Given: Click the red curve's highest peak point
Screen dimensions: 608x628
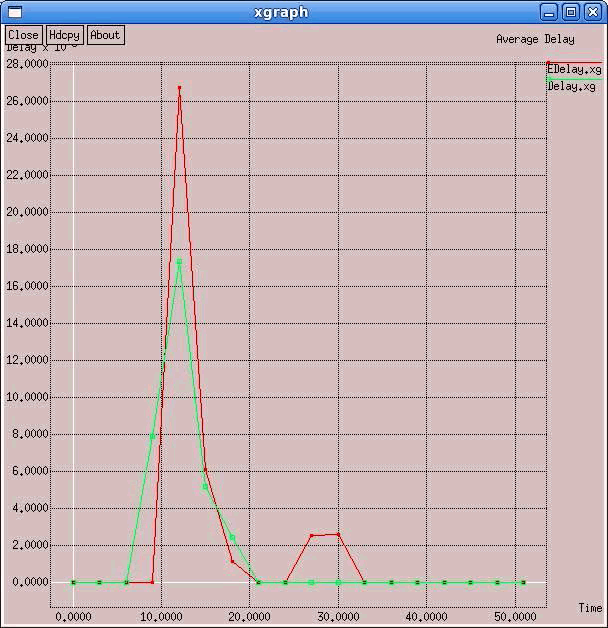Looking at the screenshot, I should [x=179, y=88].
